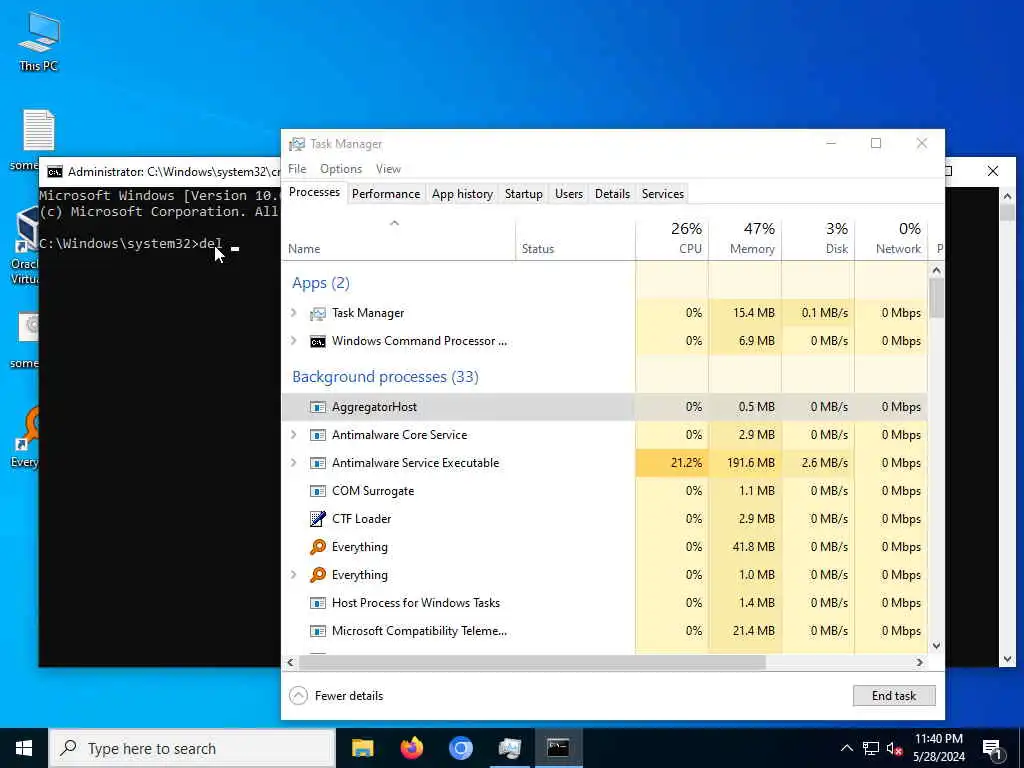Click the Task Manager vertical scrollbar thumb
This screenshot has width=1024, height=768.
[936, 298]
